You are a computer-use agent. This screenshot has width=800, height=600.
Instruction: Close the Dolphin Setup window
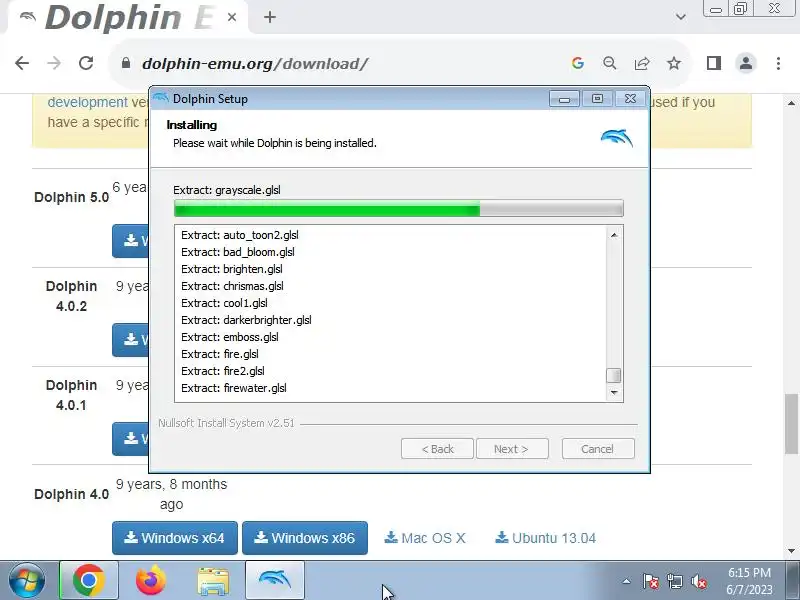point(631,98)
